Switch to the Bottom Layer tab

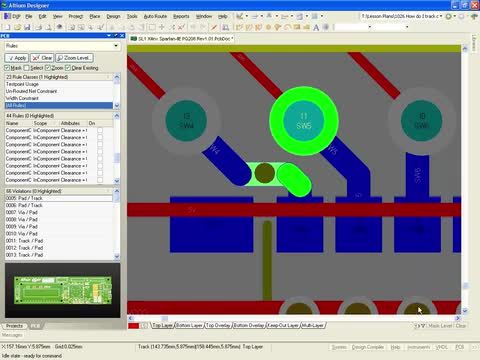[x=189, y=325]
